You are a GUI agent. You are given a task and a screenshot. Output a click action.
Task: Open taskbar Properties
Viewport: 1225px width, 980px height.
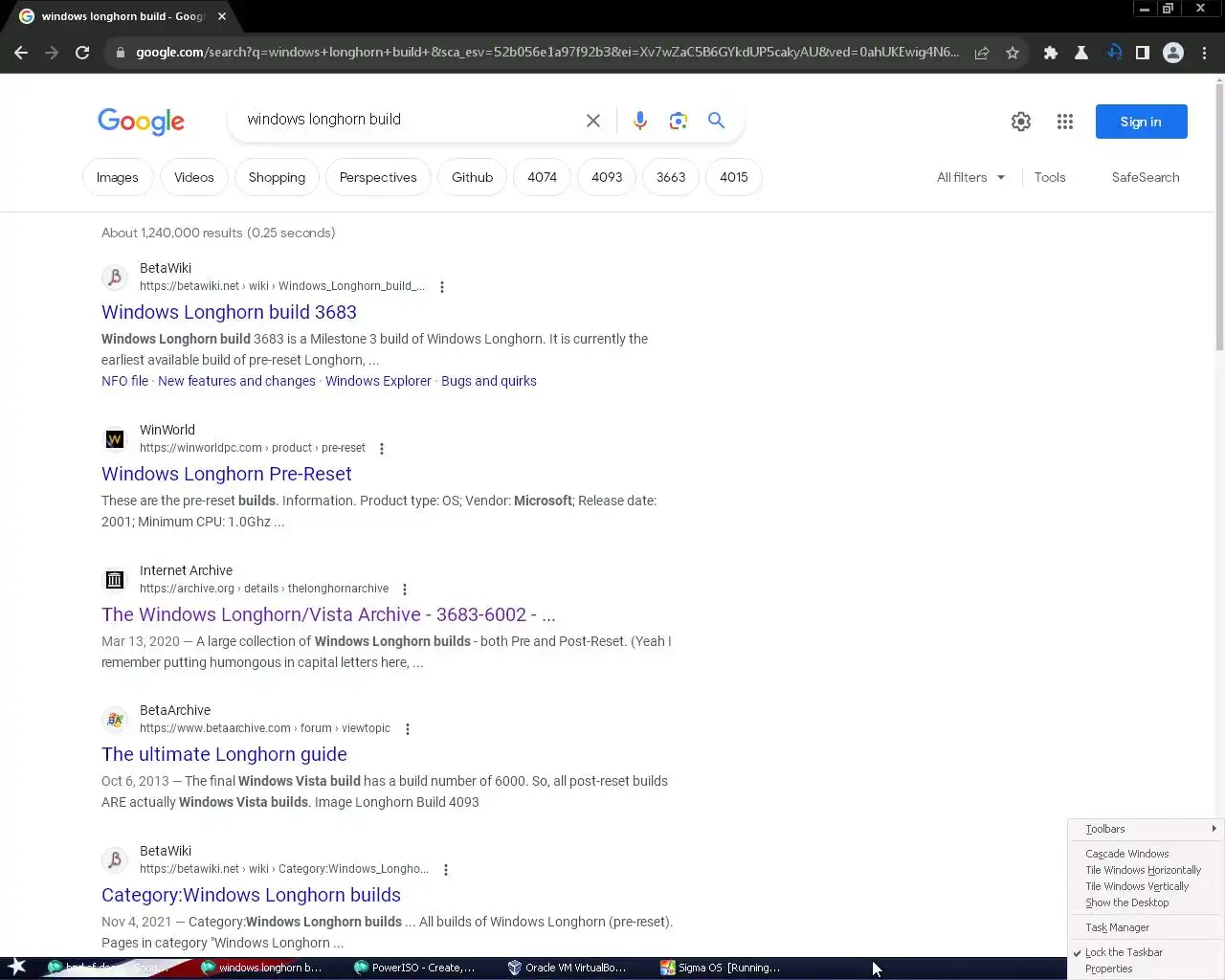1145,969
